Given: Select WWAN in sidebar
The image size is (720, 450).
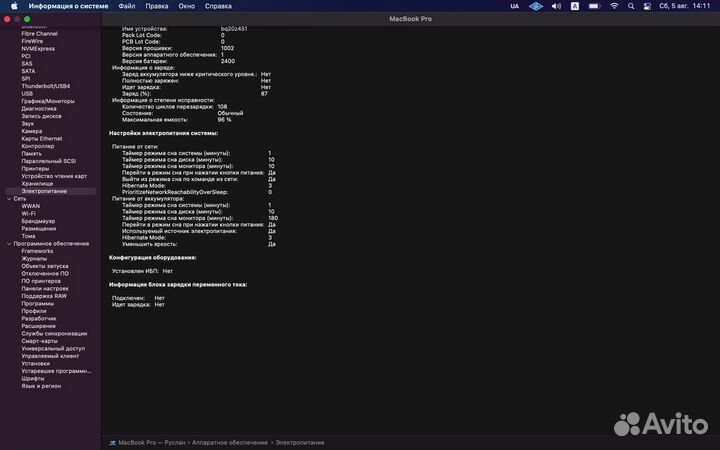Looking at the screenshot, I should point(30,206).
